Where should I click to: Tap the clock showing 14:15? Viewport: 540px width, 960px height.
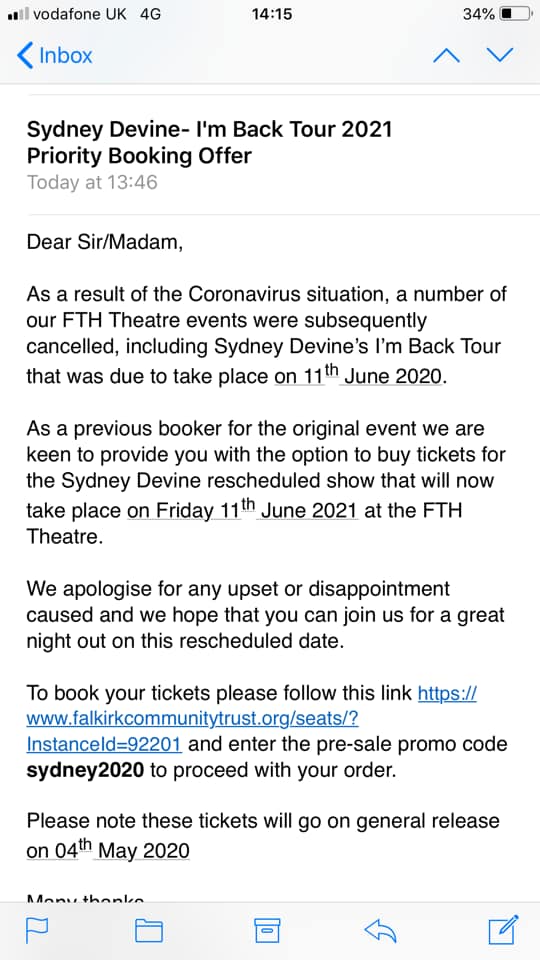coord(272,13)
